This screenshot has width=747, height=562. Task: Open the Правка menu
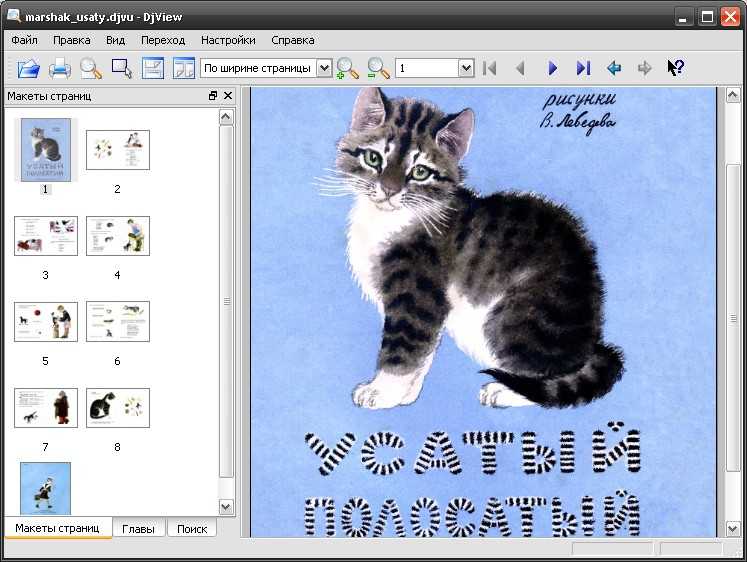(x=71, y=40)
